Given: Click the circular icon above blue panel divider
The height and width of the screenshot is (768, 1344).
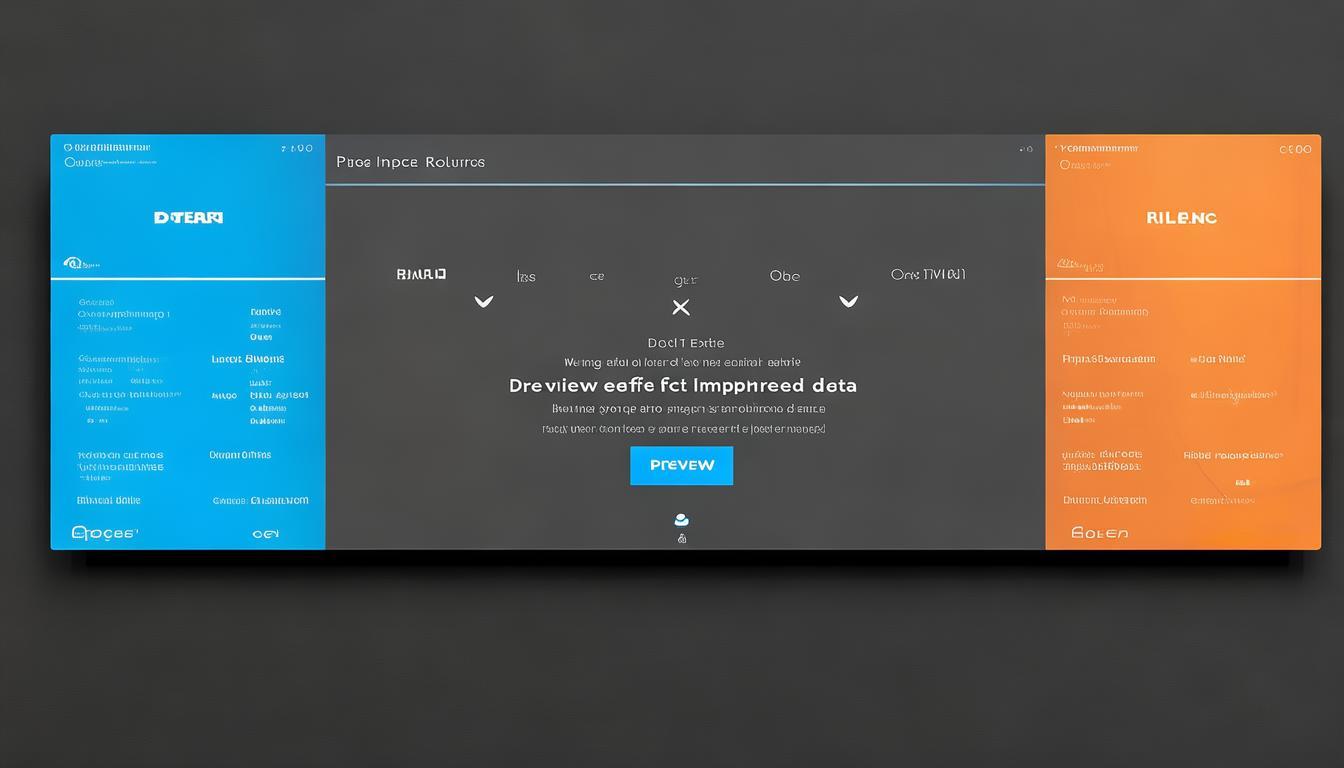Looking at the screenshot, I should tap(72, 263).
